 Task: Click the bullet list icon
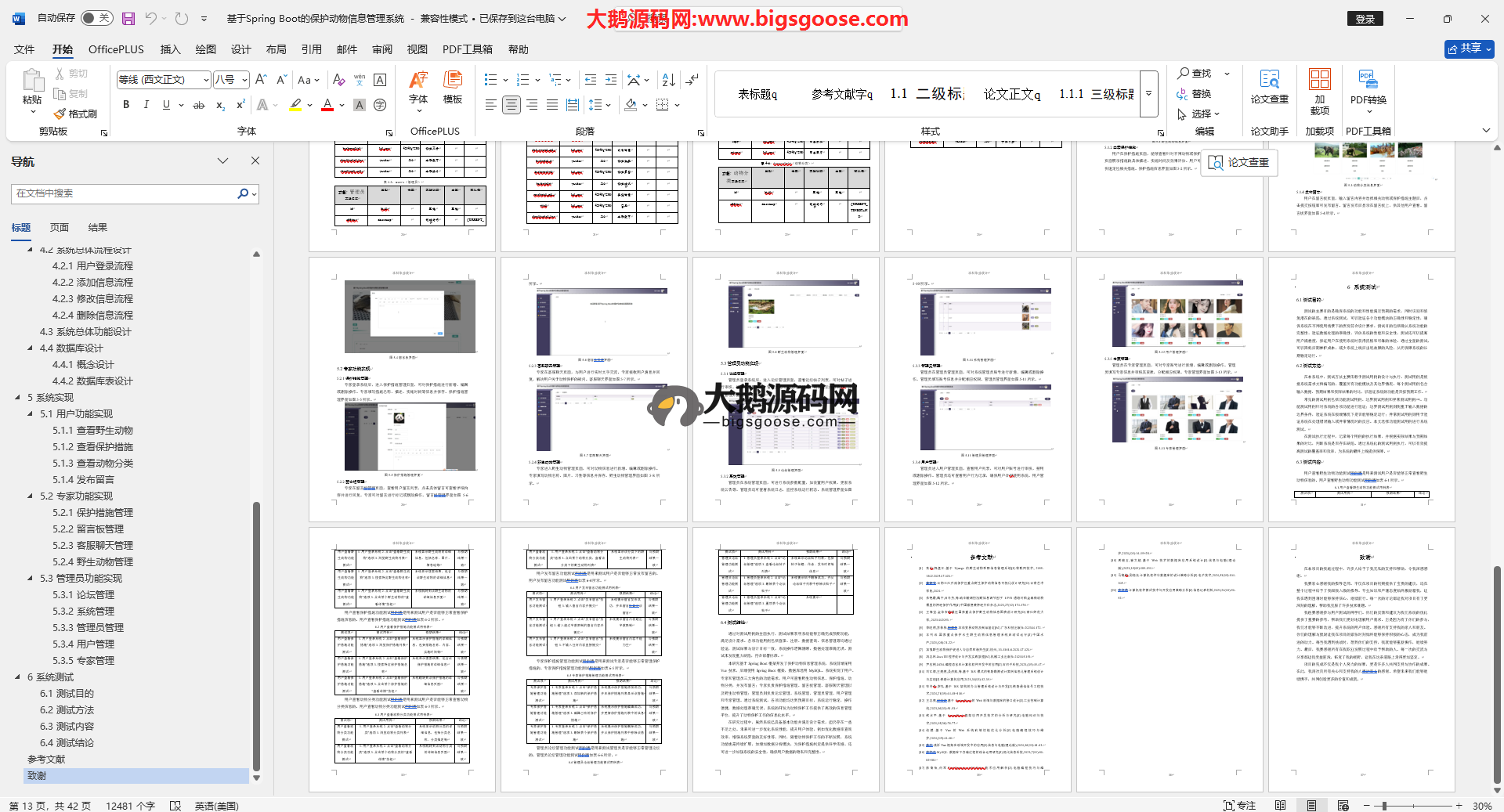[491, 80]
